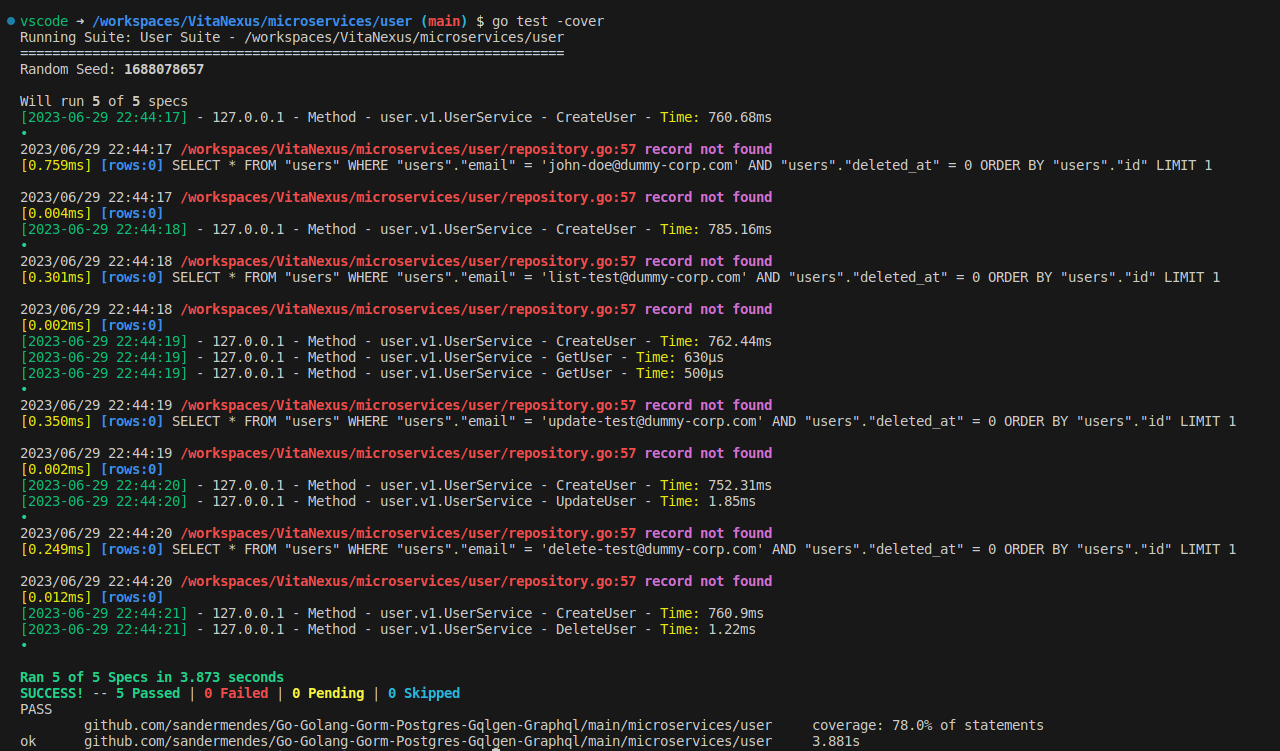The image size is (1280, 751).
Task: Click the 'Will run 5 of 5 specs' line
Action: click(104, 101)
